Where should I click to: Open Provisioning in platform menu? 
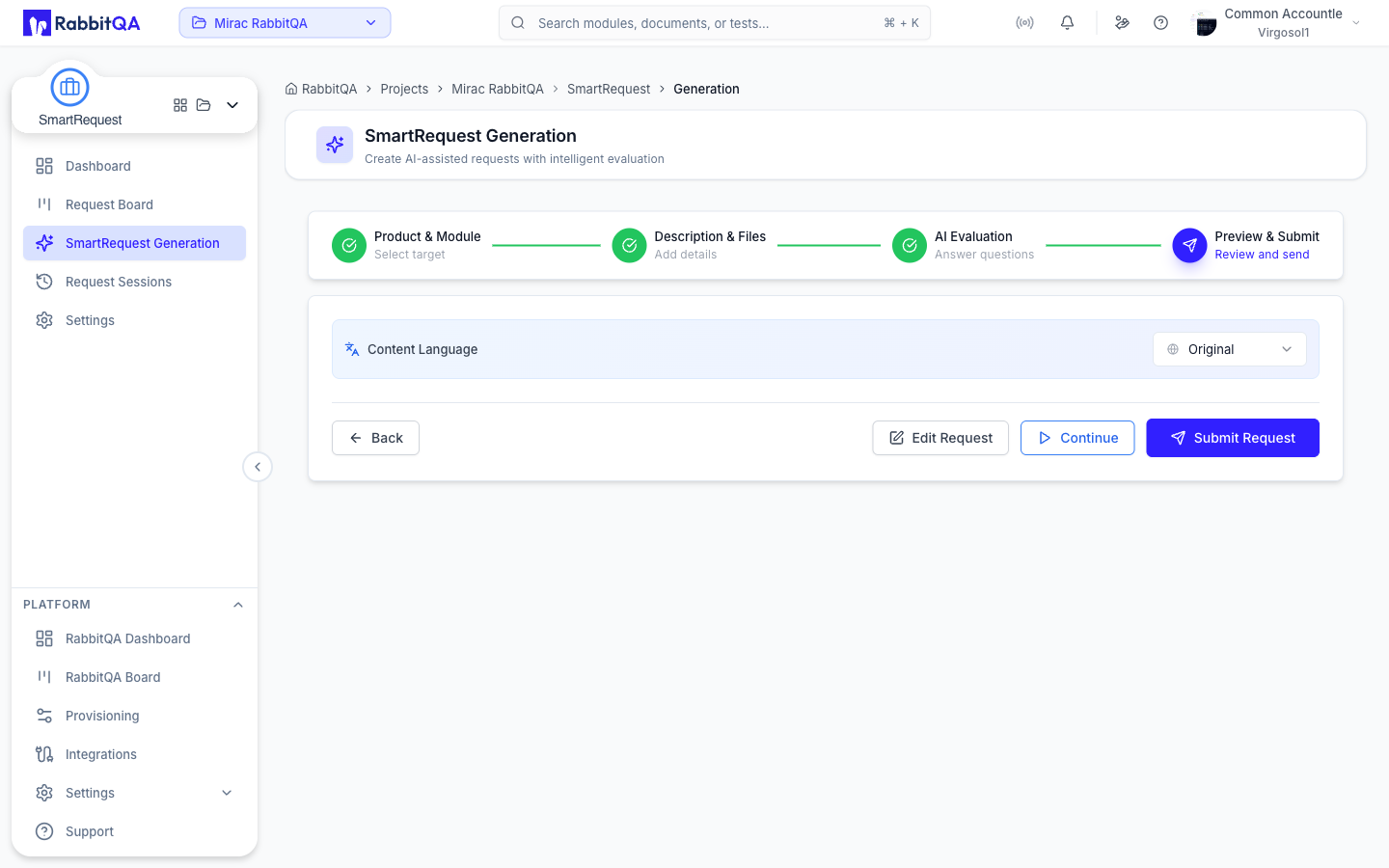(134, 716)
